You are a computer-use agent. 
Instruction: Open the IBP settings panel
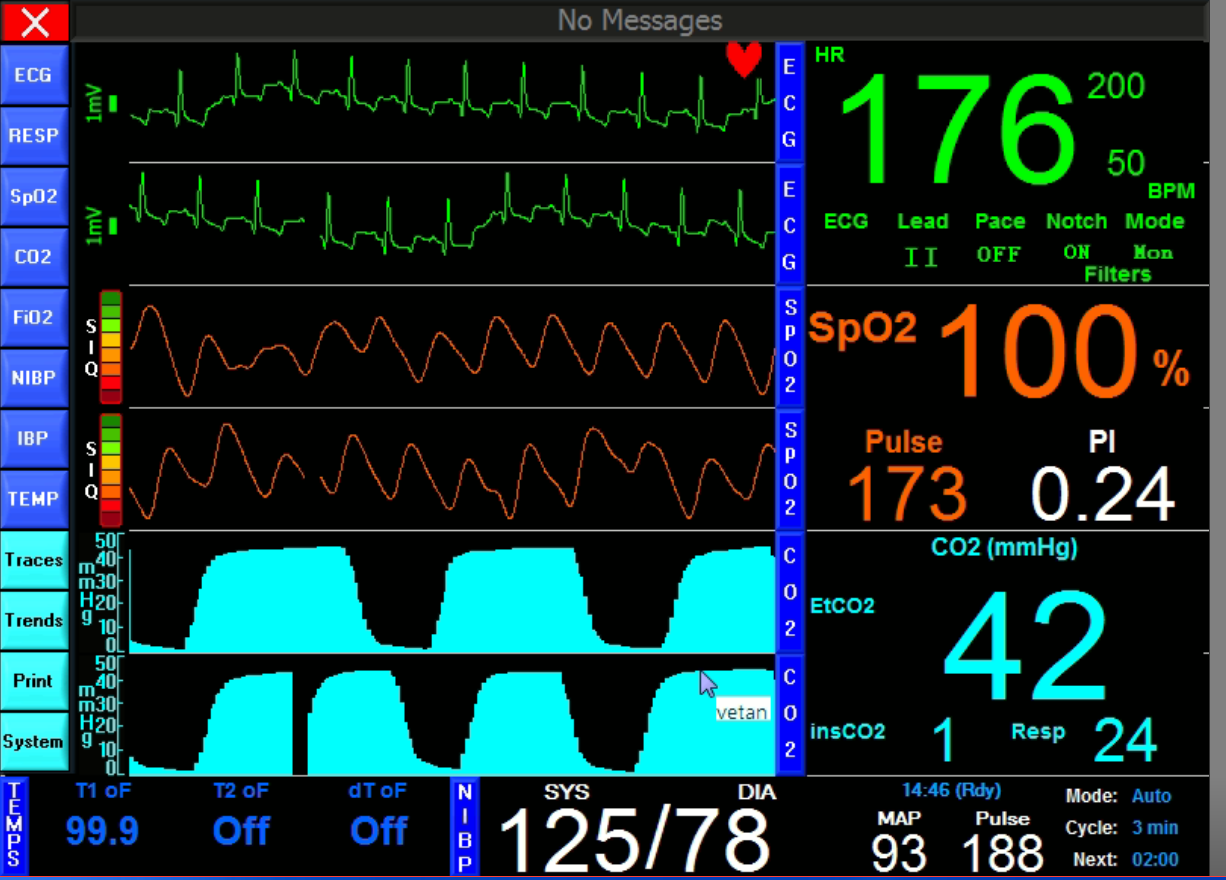click(34, 438)
